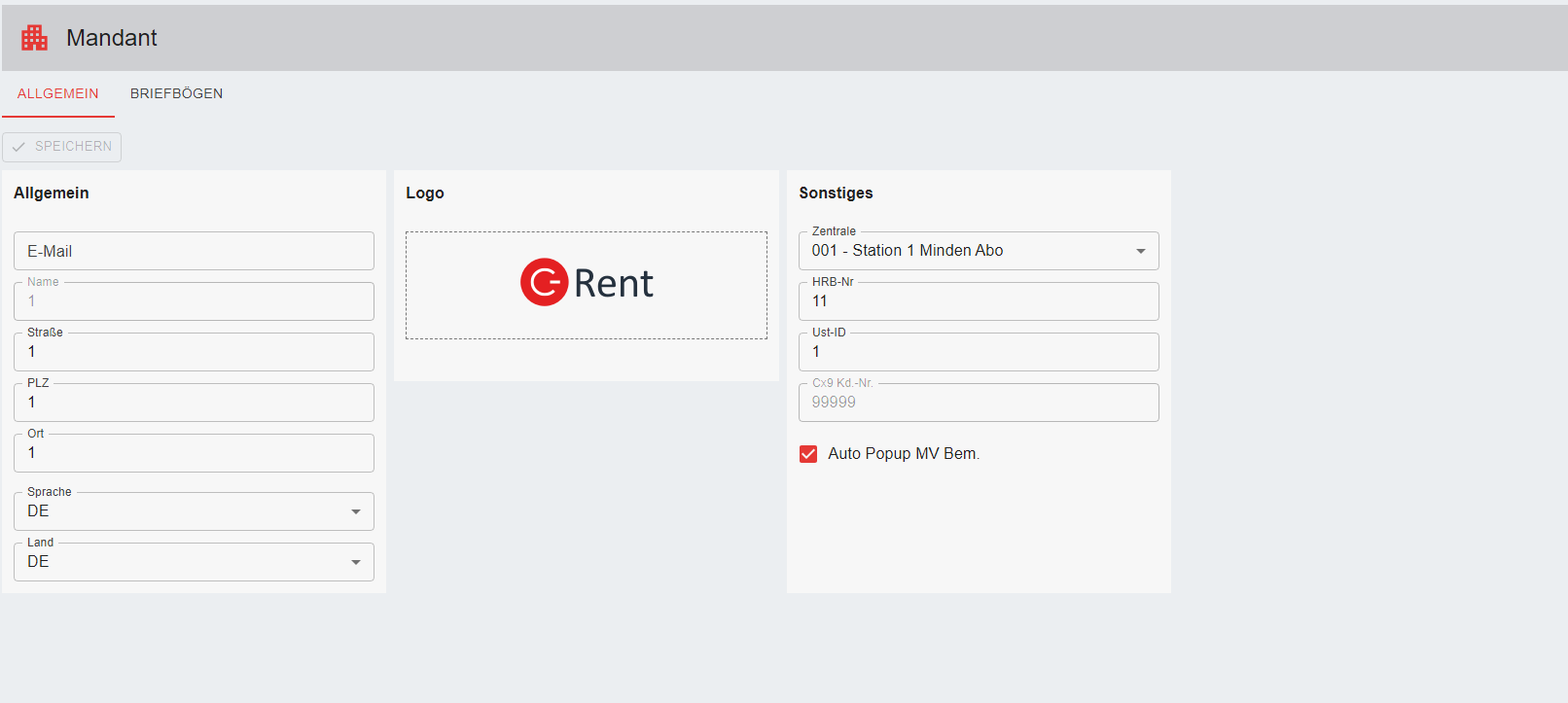This screenshot has width=1568, height=703.
Task: Click the C-Rent logo image
Action: 587,283
